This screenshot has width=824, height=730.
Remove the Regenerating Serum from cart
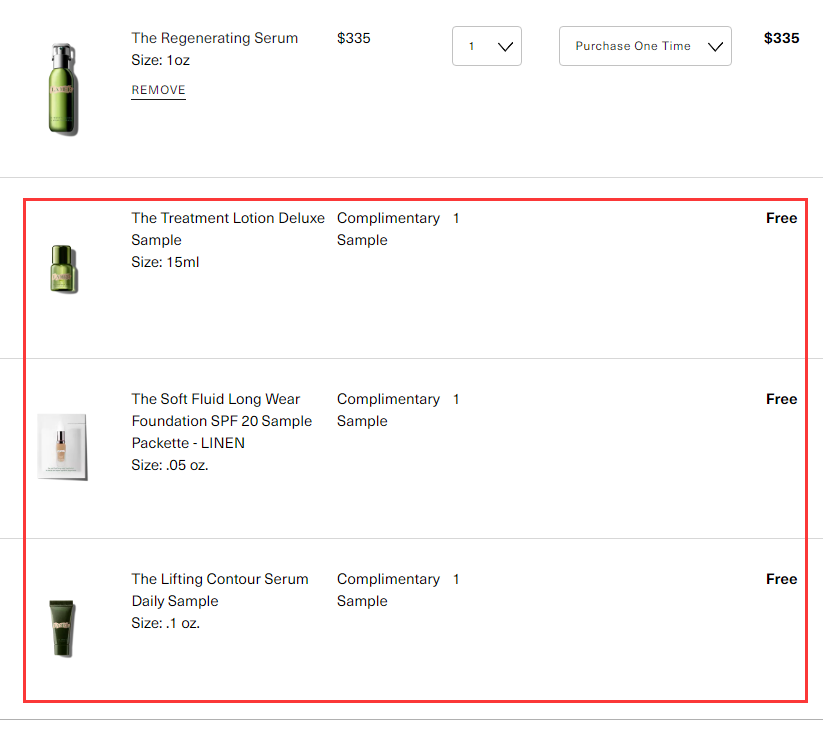(x=158, y=90)
